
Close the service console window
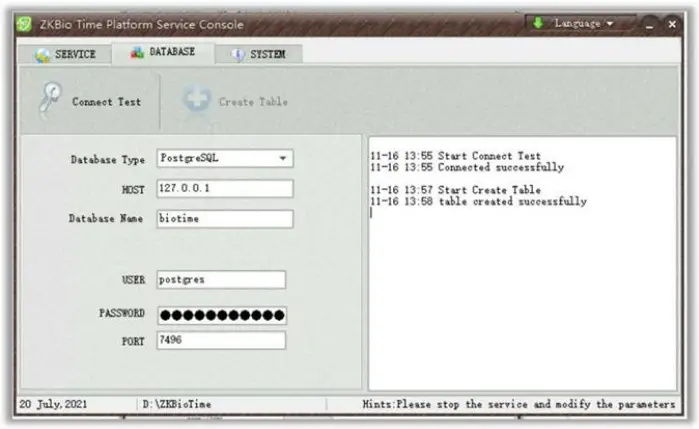tap(672, 25)
